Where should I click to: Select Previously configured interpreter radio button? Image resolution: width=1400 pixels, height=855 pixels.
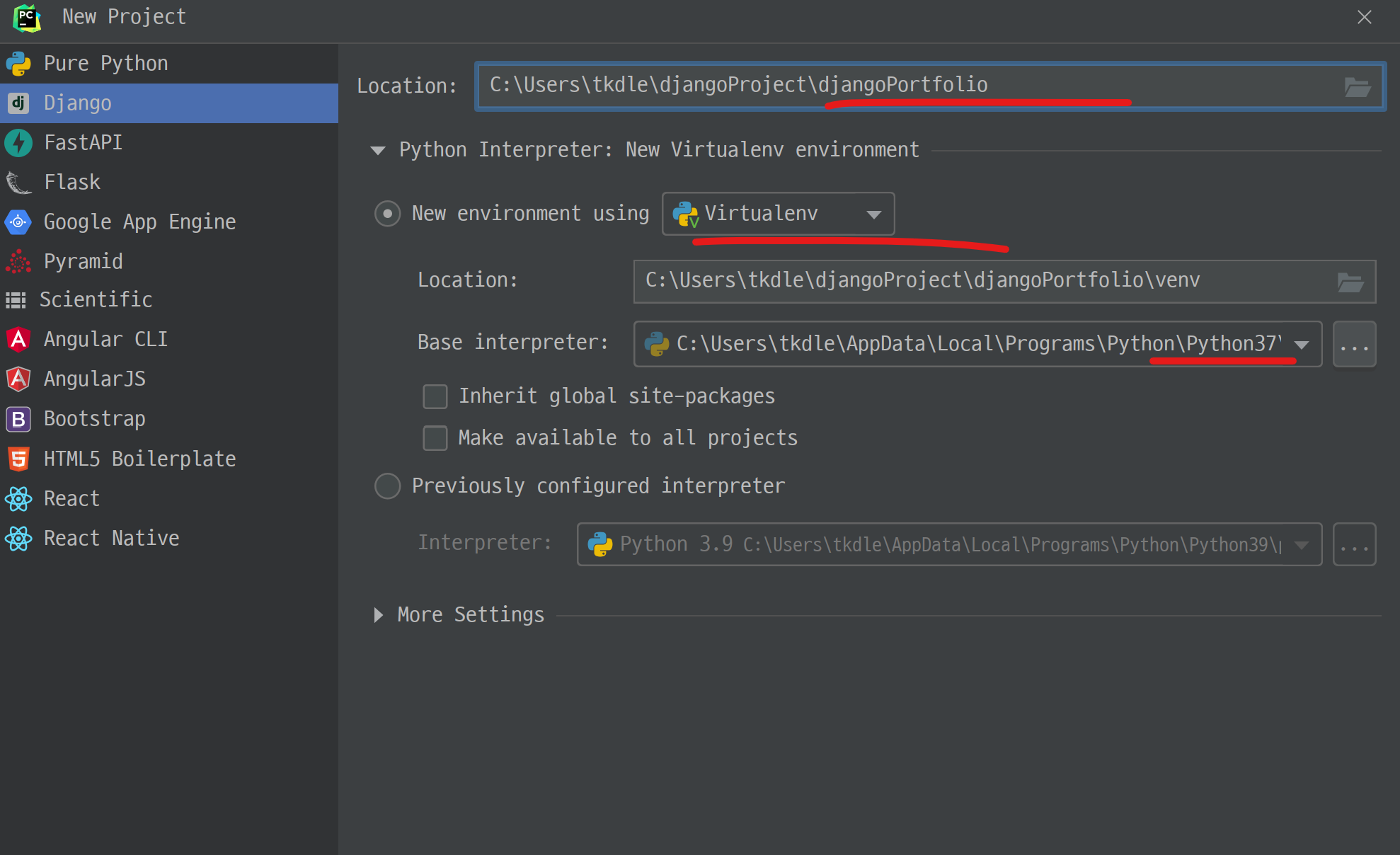point(387,486)
